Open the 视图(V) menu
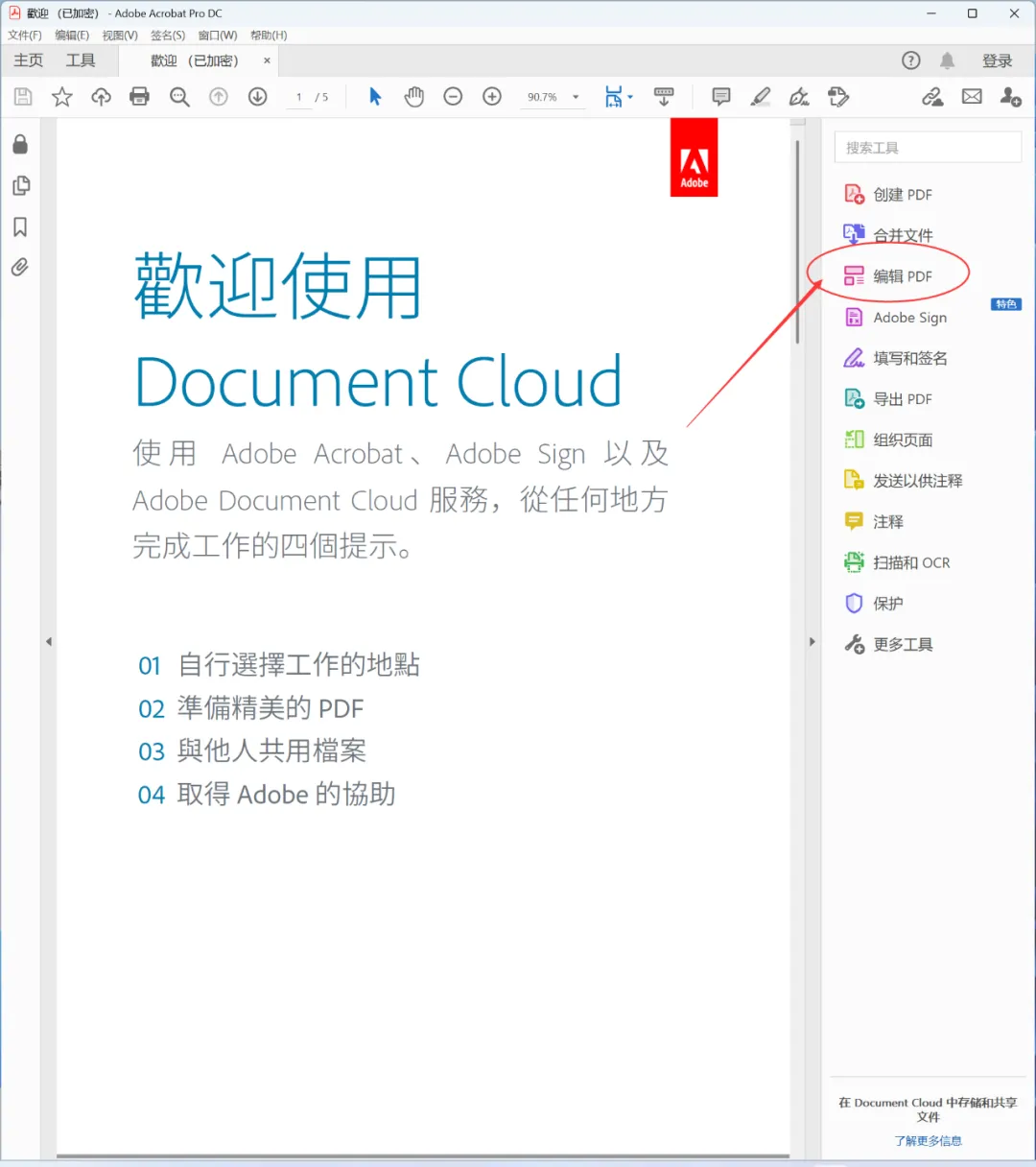Viewport: 1036px width, 1167px height. click(120, 36)
